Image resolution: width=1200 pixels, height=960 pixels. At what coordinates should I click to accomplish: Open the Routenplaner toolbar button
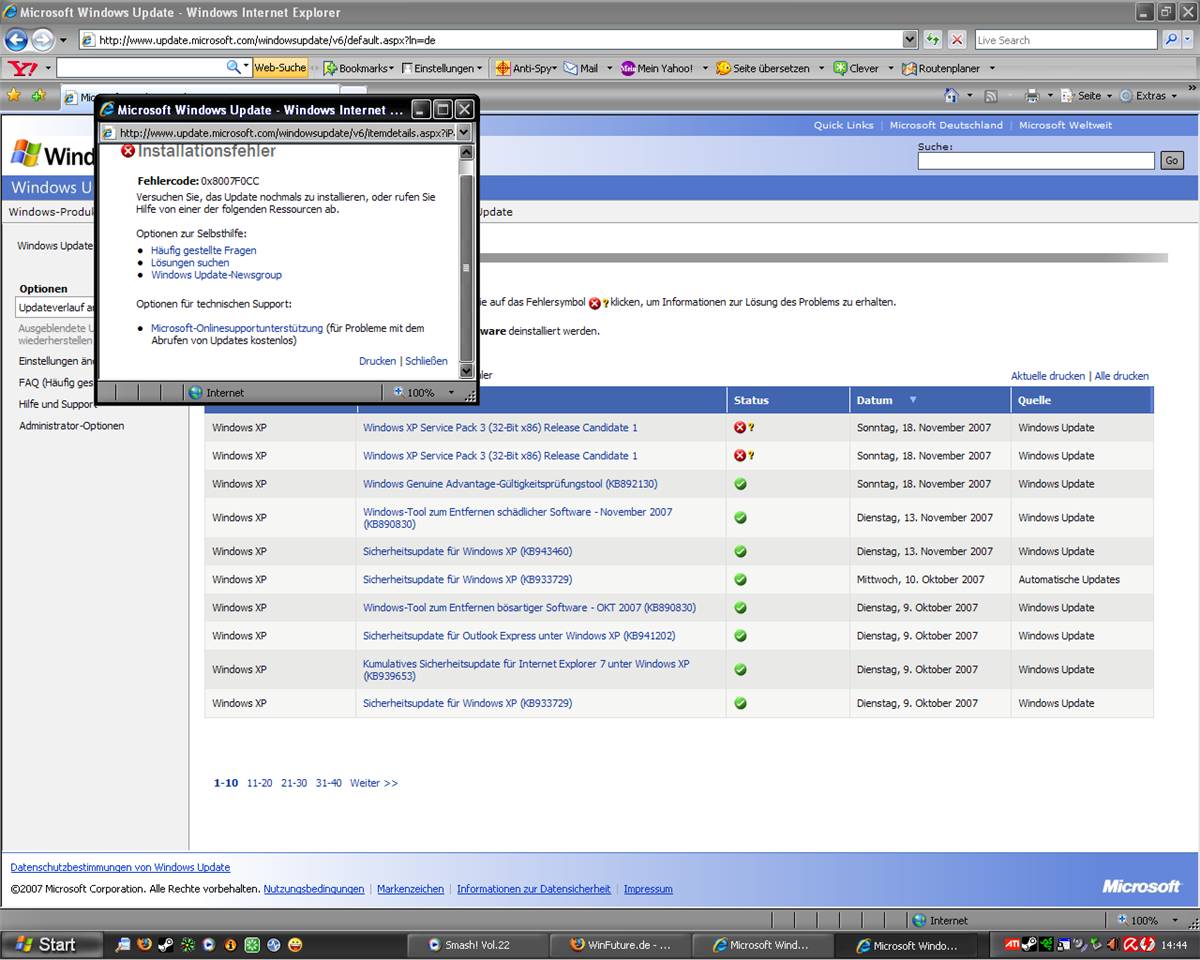tap(941, 68)
